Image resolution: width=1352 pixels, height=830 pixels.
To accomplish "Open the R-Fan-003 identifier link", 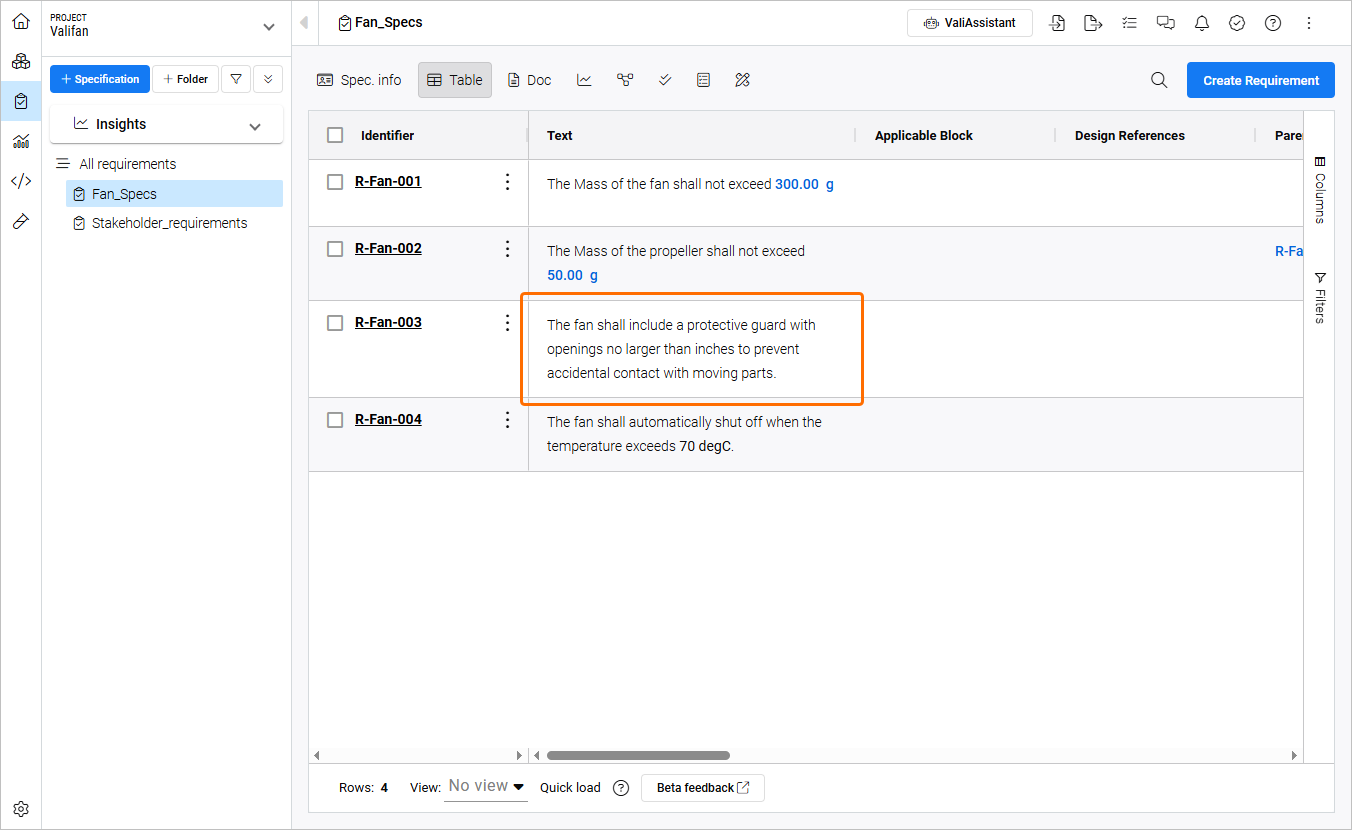I will point(388,322).
